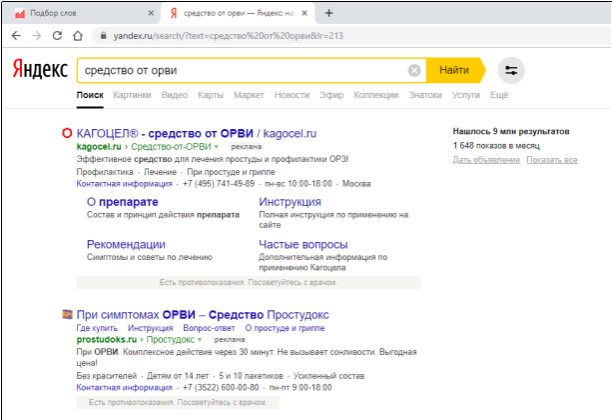613x420 pixels.
Task: Open search settings sliders icon
Action: pyautogui.click(x=511, y=70)
